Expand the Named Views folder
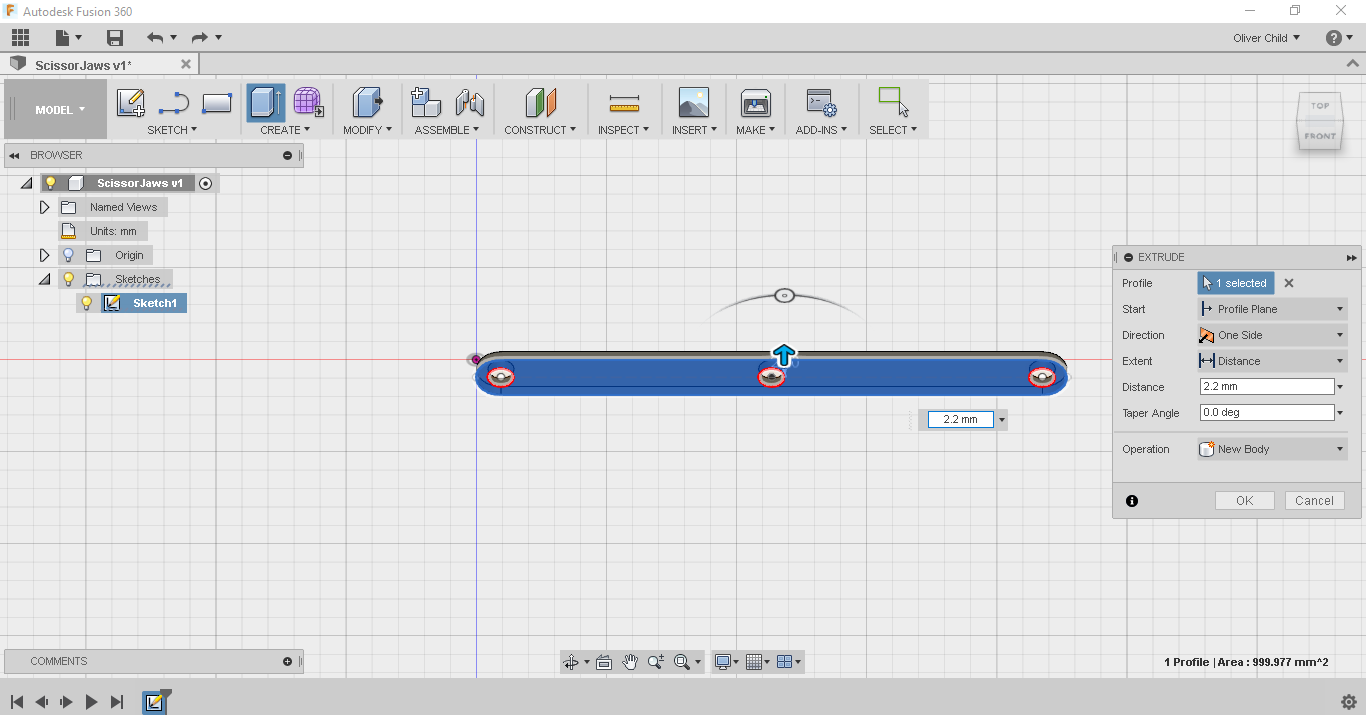Screen dimensions: 1366x715 43,207
